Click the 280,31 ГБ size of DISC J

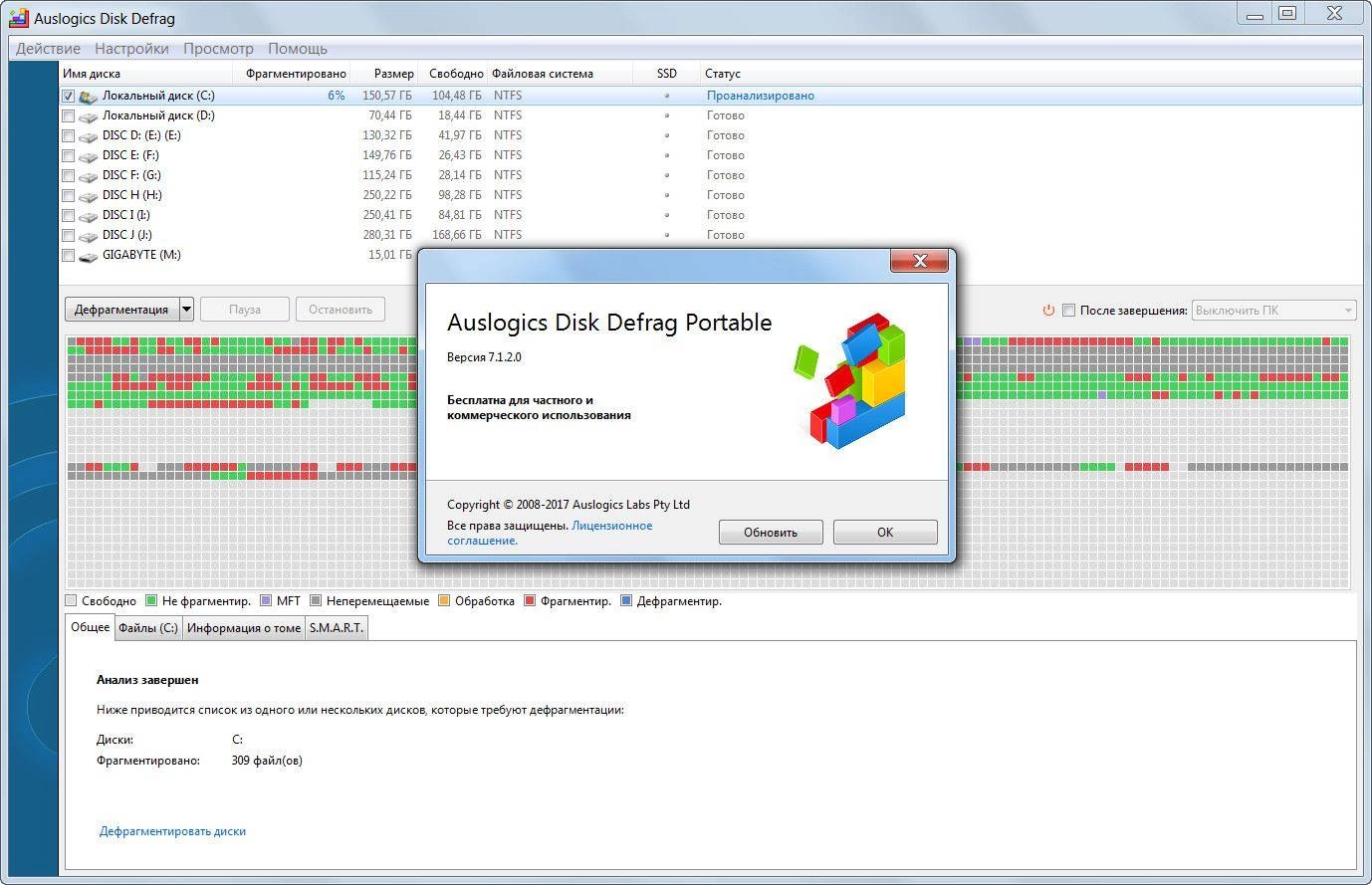tap(387, 236)
